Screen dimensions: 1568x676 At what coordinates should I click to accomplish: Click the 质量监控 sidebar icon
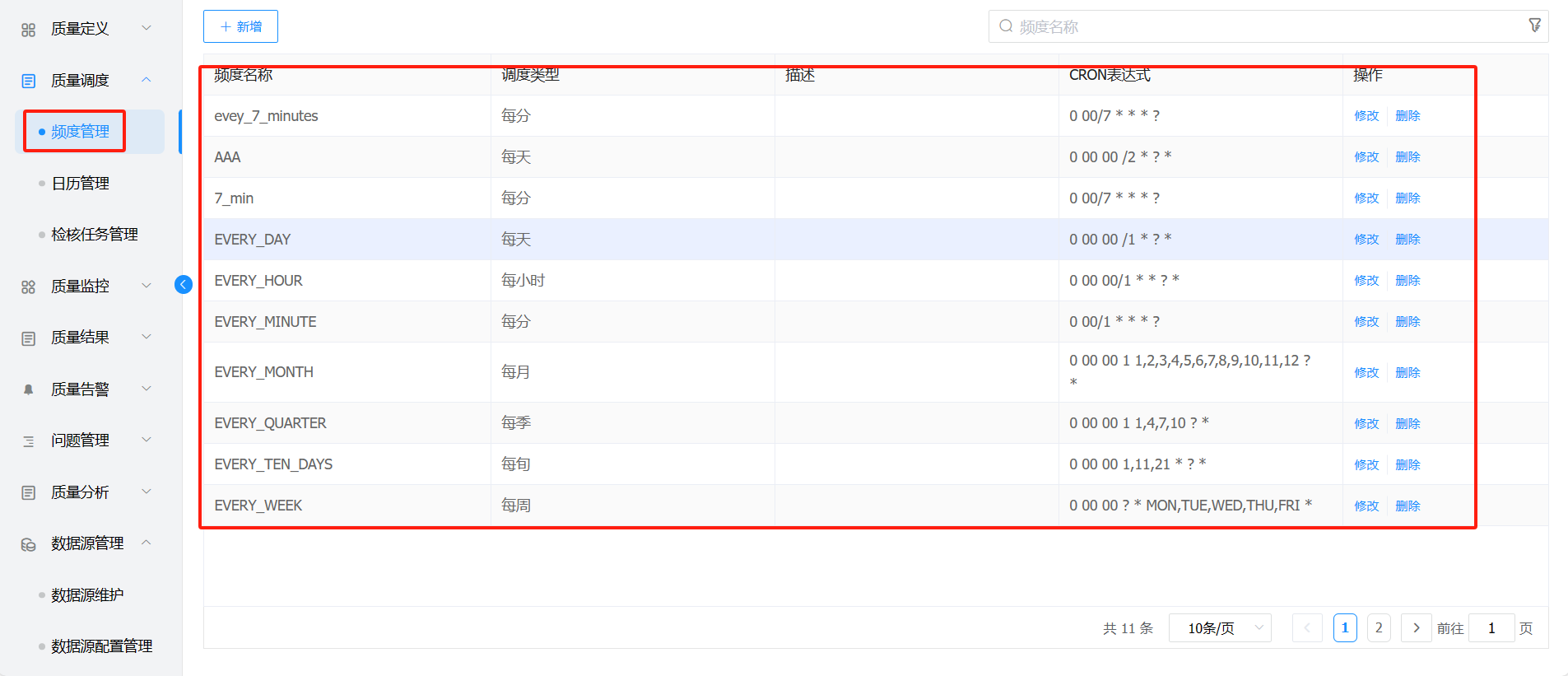[x=29, y=287]
